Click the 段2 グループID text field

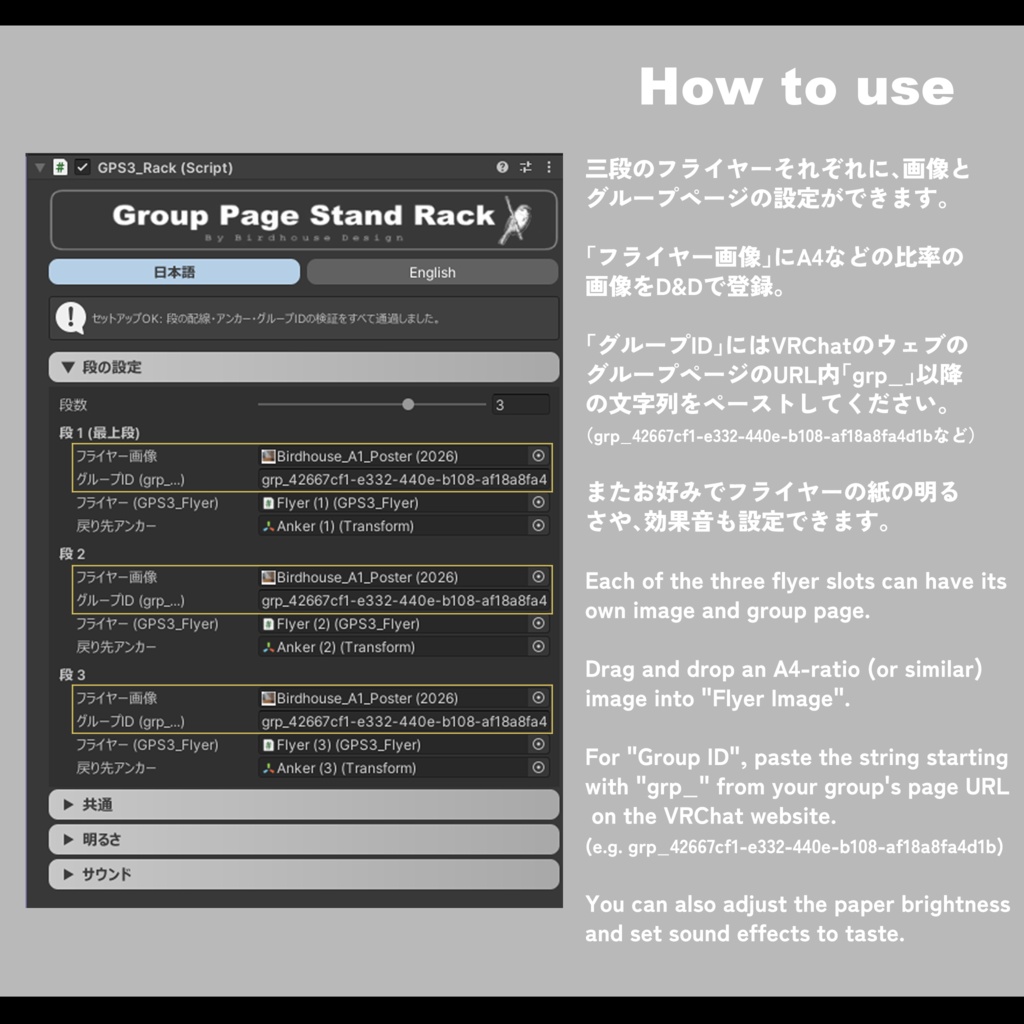click(404, 600)
